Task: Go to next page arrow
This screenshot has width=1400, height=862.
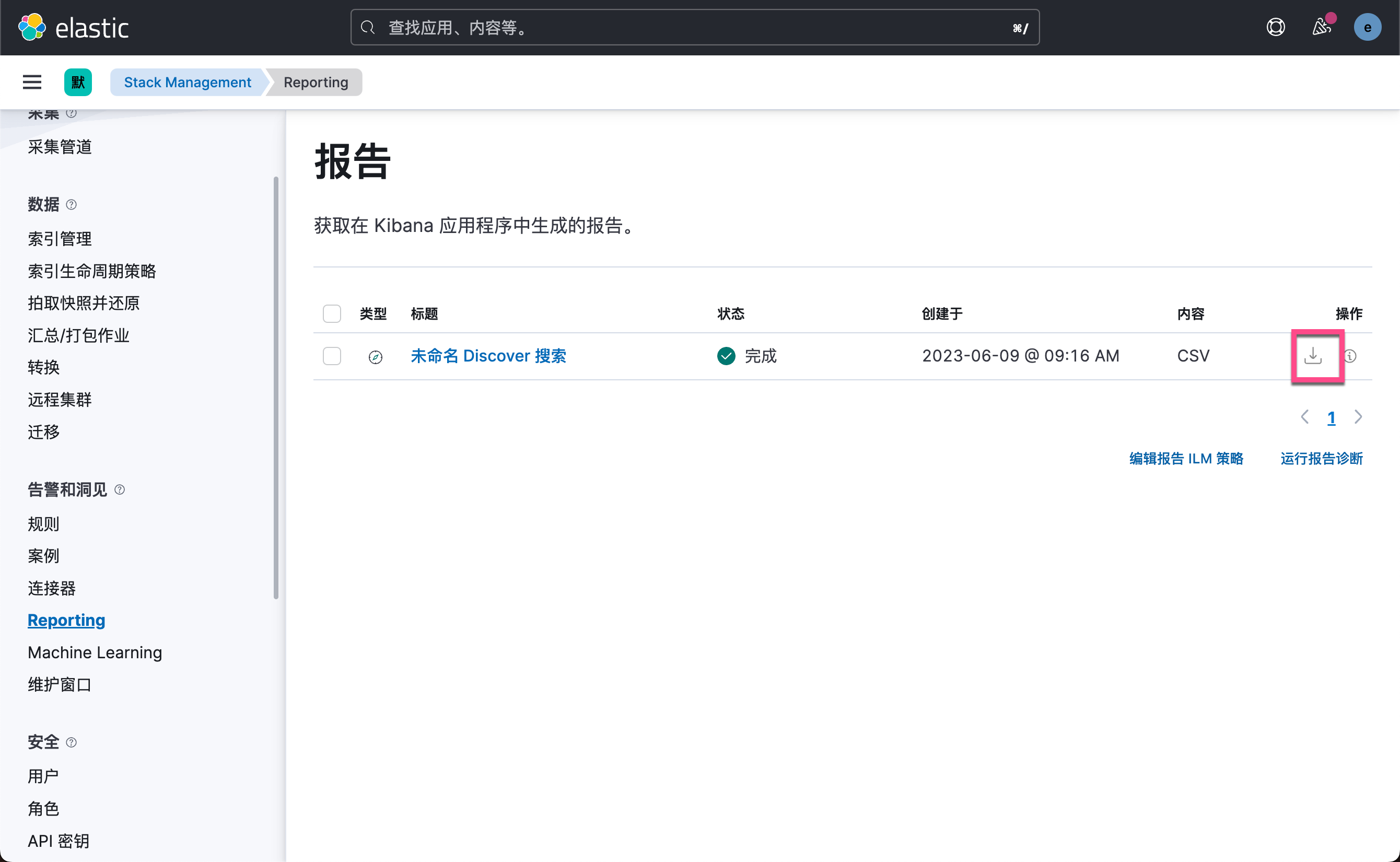Action: point(1358,417)
